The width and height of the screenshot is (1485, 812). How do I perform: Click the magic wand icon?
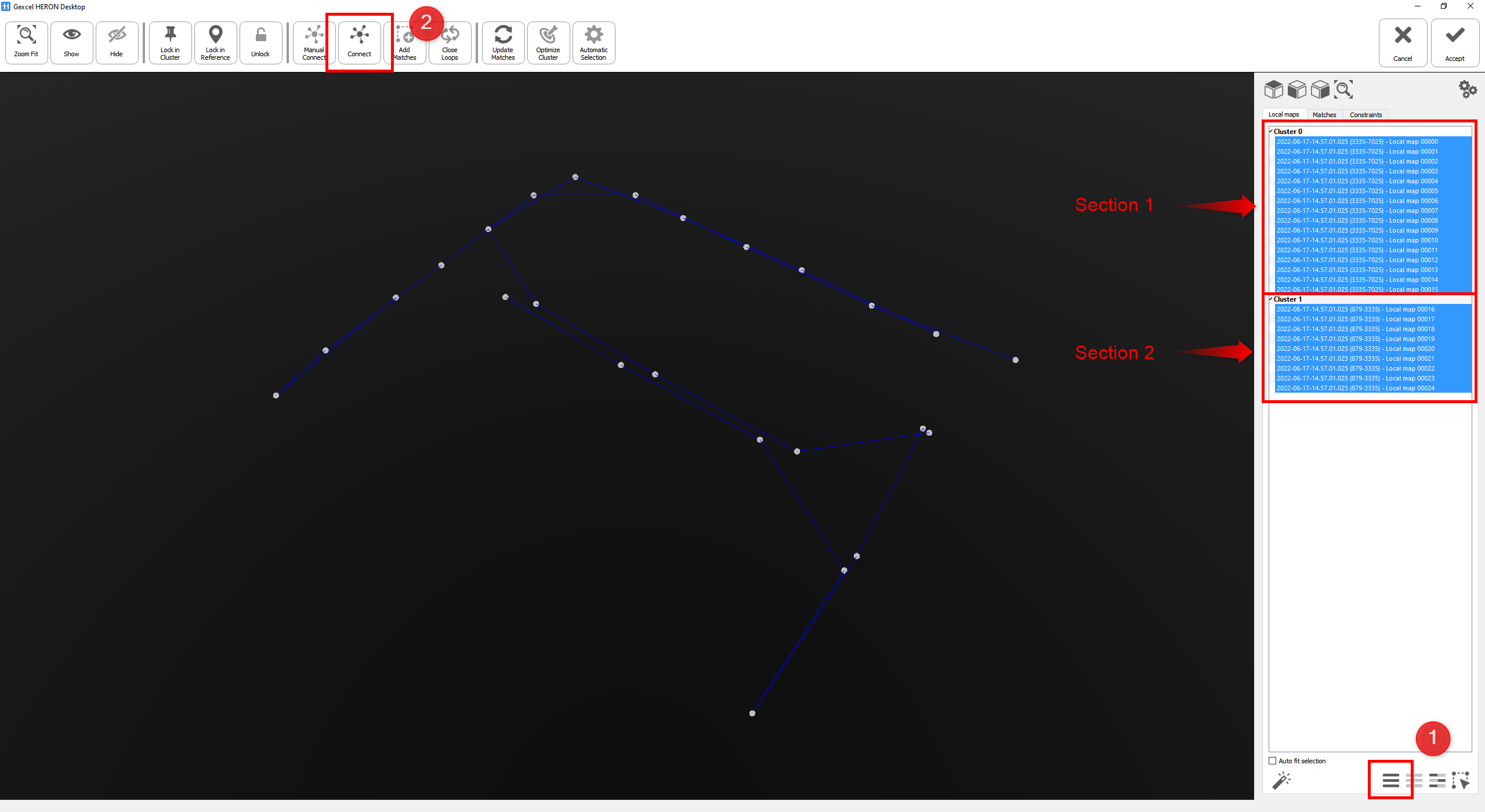point(1281,781)
